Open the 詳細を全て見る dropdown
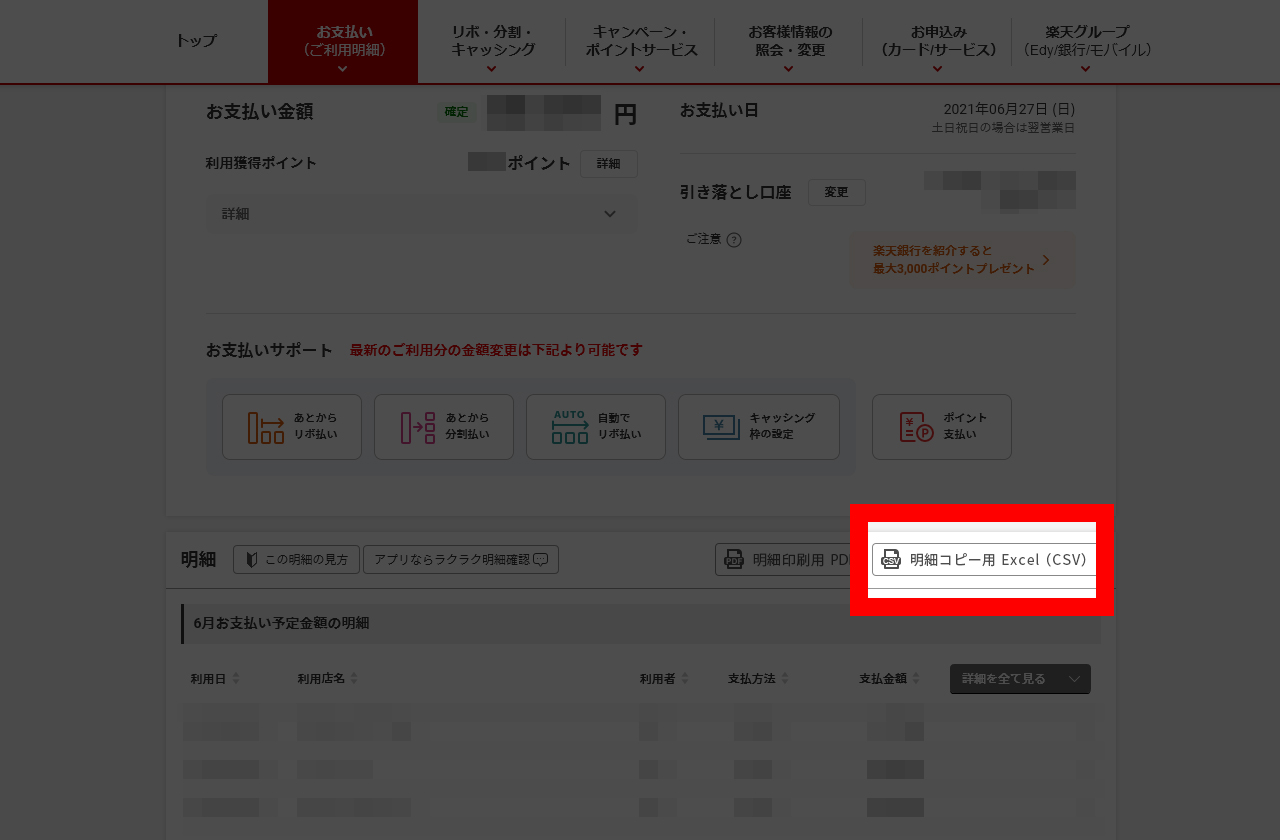This screenshot has height=840, width=1280. pyautogui.click(x=1020, y=679)
